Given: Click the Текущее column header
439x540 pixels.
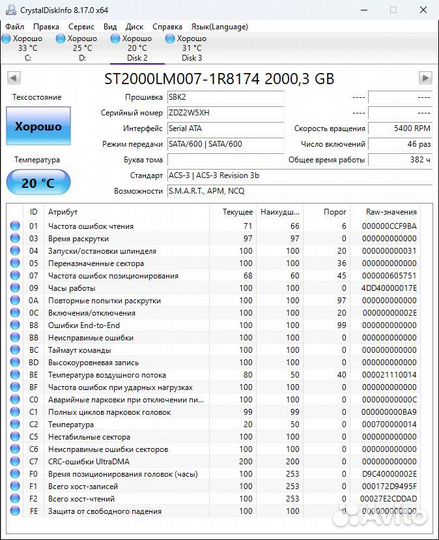Looking at the screenshot, I should pyautogui.click(x=233, y=212).
